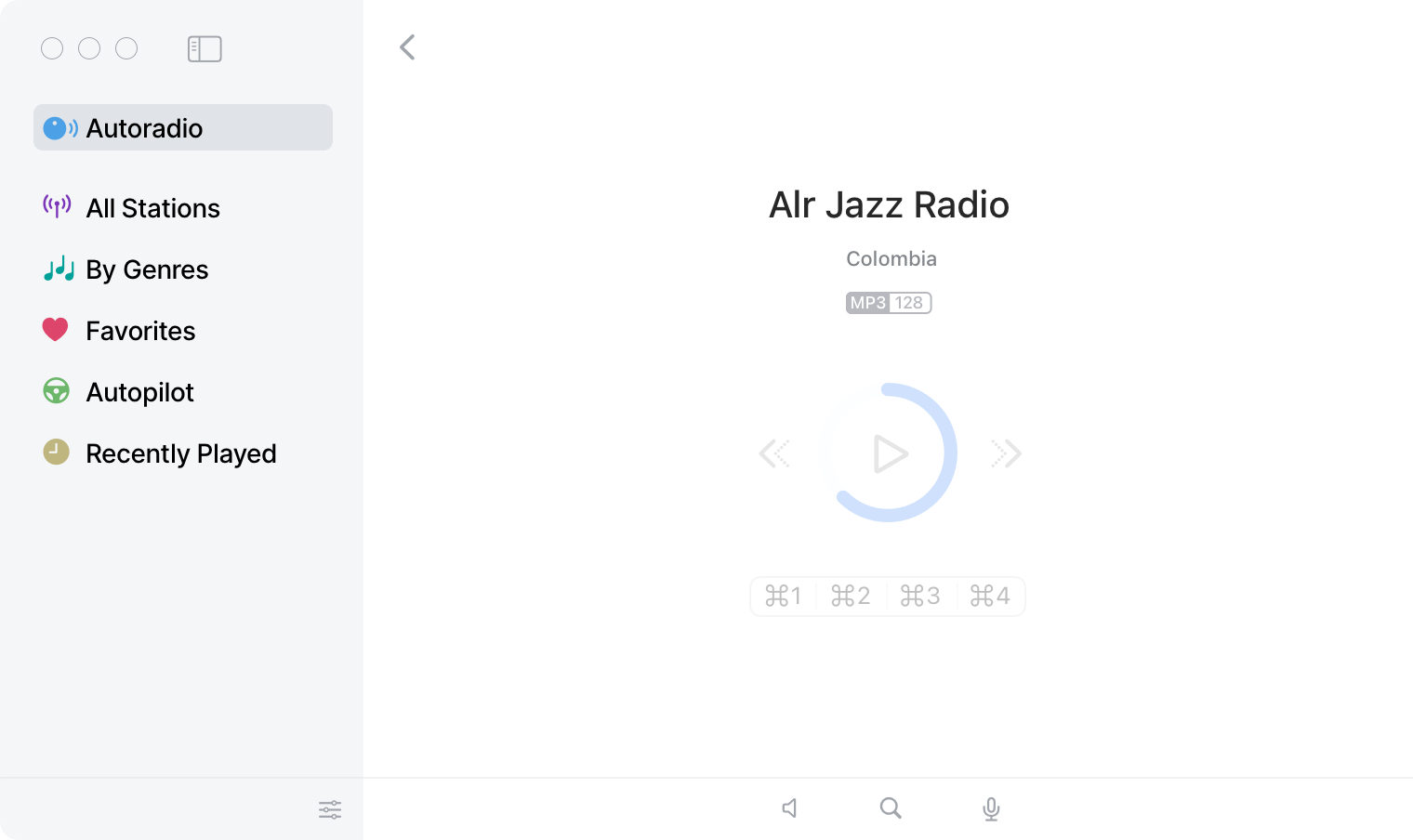This screenshot has width=1413, height=840.
Task: Go back using the back chevron
Action: click(x=406, y=46)
